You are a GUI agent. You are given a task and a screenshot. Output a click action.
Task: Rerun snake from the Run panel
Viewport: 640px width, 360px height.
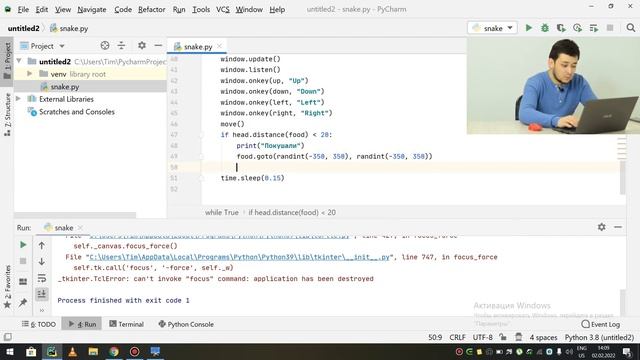click(23, 244)
